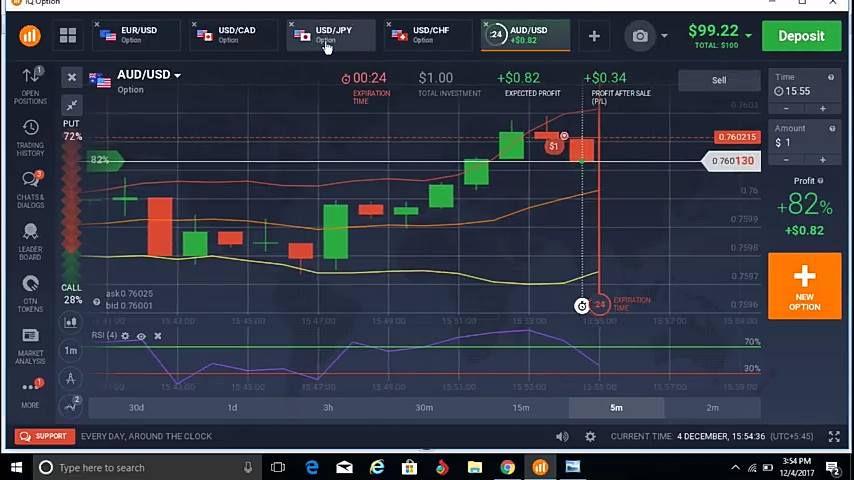The height and width of the screenshot is (480, 854).
Task: Click the IQ Option orange logo
Action: (x=30, y=36)
